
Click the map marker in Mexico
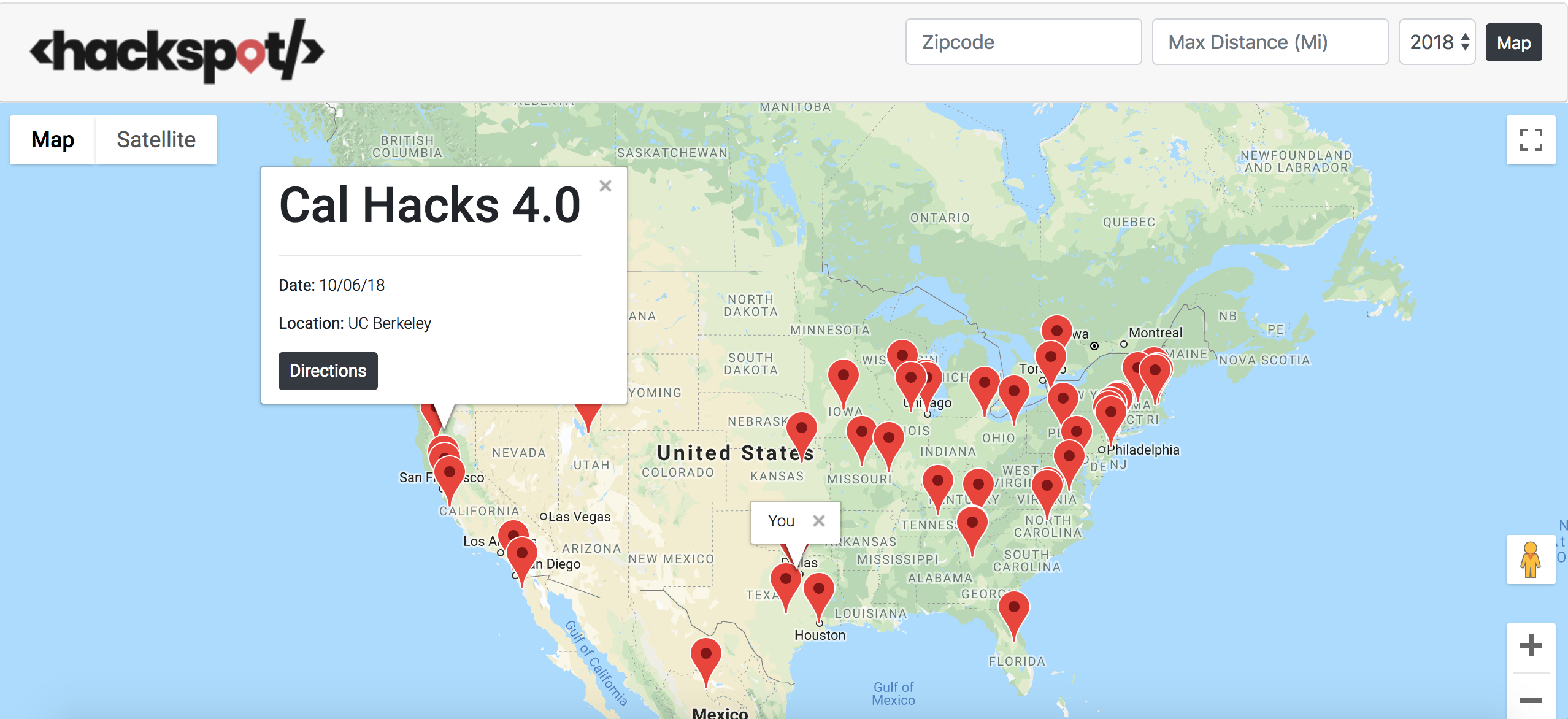point(705,655)
